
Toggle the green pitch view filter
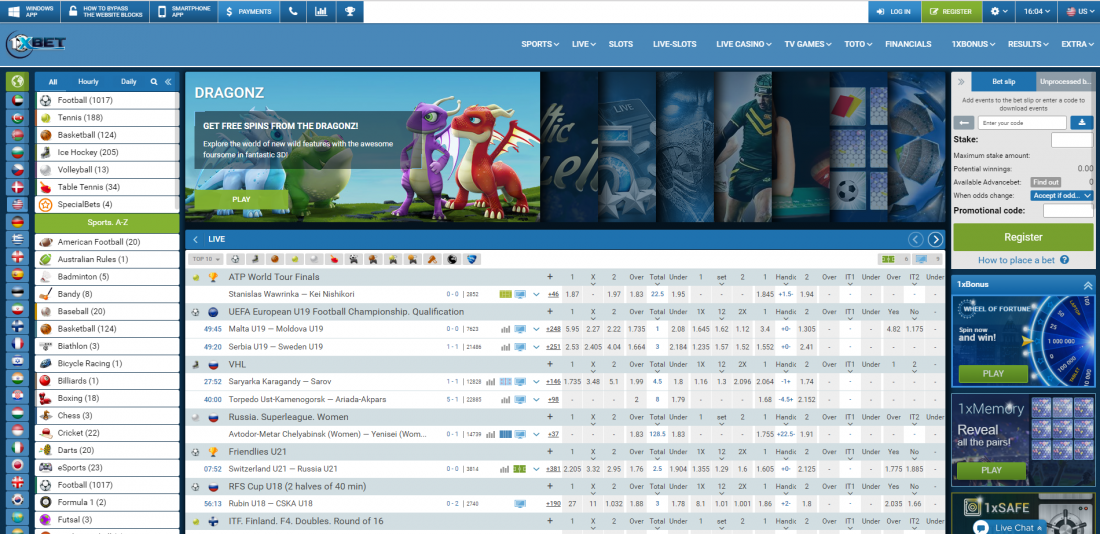pos(889,260)
